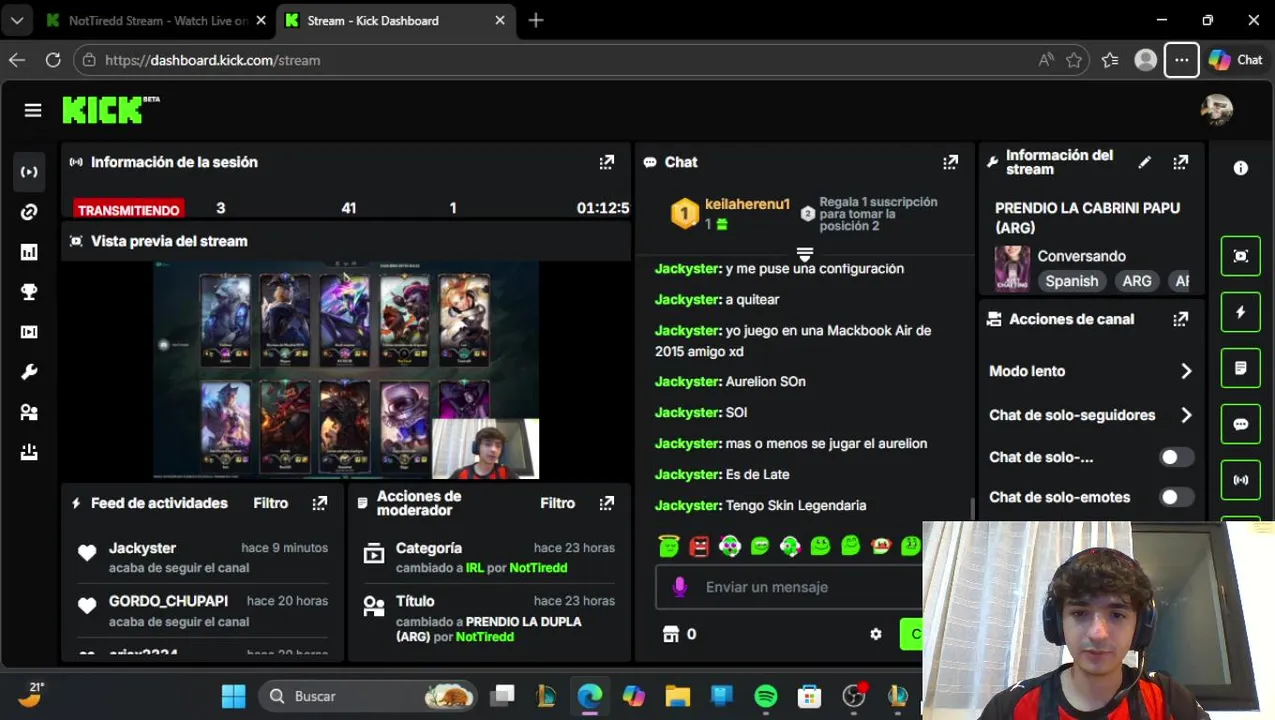The image size is (1275, 720).
Task: Open the Filtro dropdown in Acciones de moderador
Action: coord(558,503)
